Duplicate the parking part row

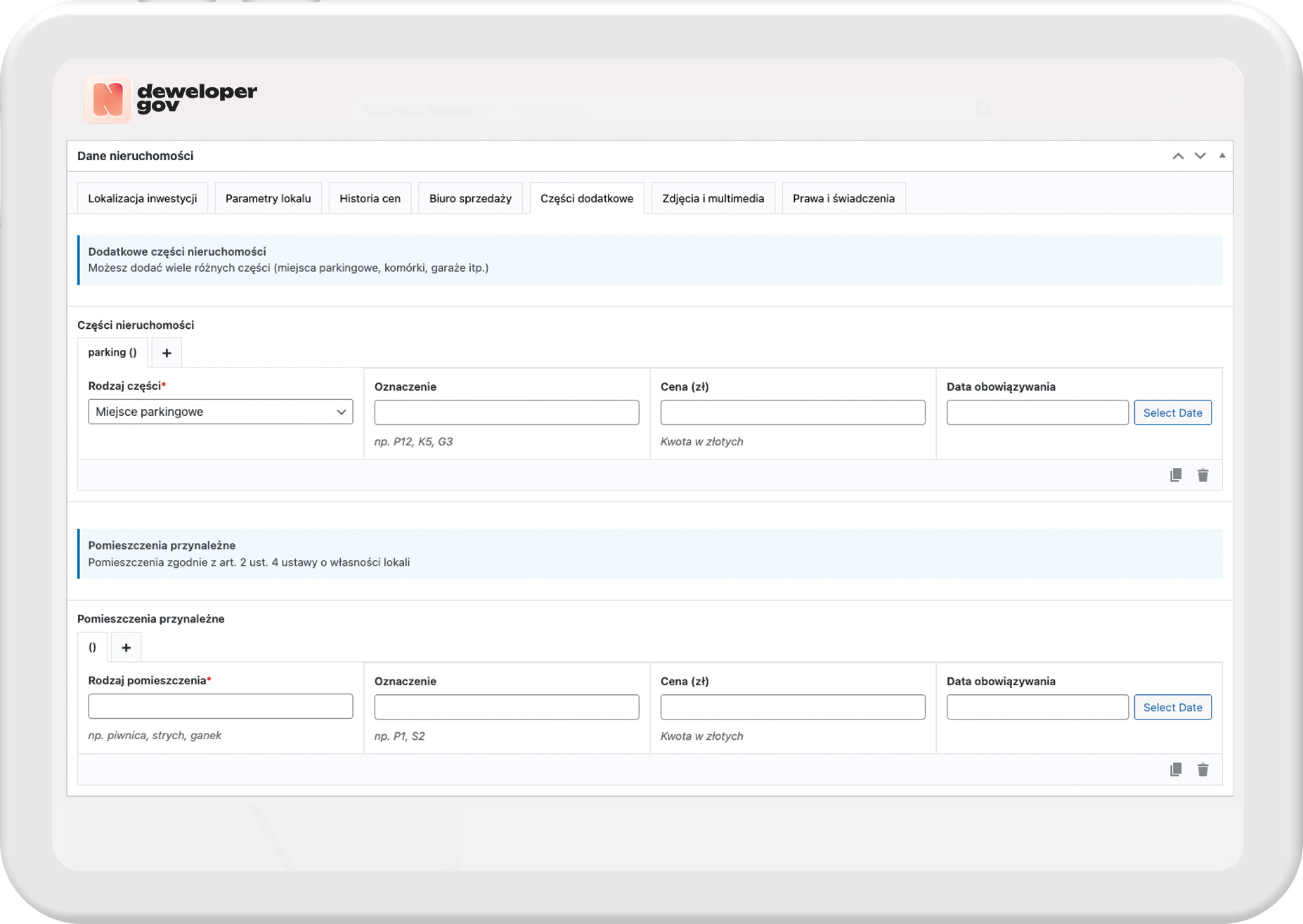point(1175,476)
